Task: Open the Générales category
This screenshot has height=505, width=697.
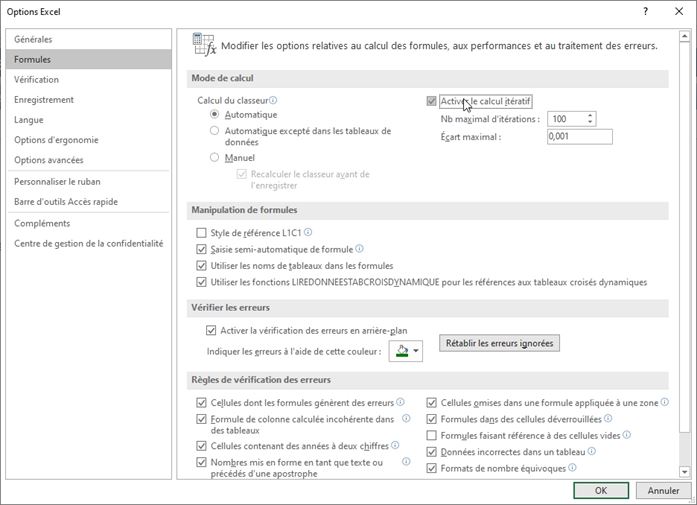Action: click(x=88, y=39)
